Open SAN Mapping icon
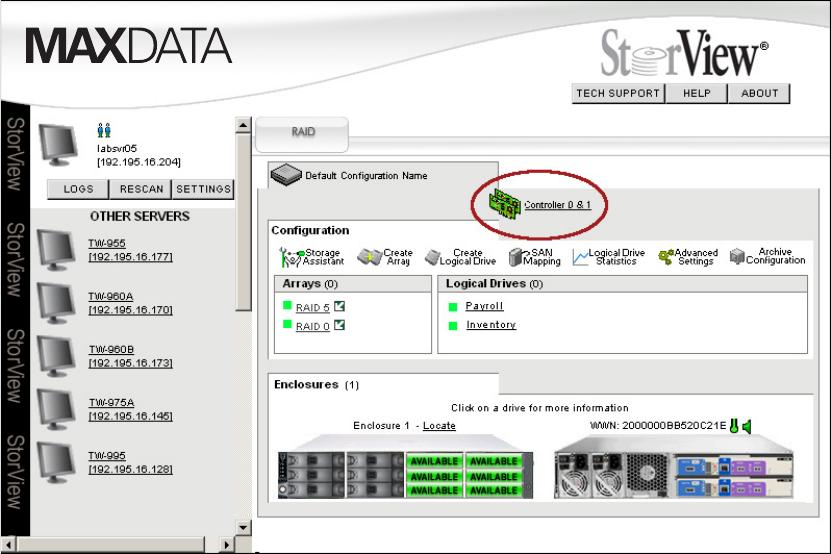Viewport: 831px width, 554px height. click(516, 257)
